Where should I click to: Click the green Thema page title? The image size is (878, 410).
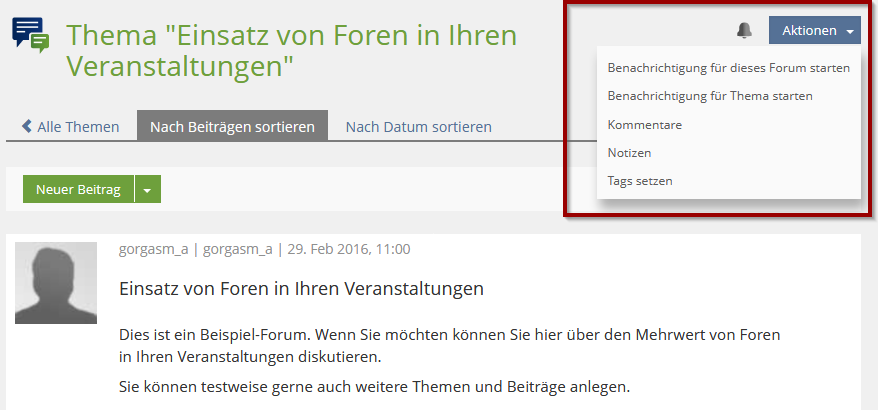pyautogui.click(x=291, y=51)
